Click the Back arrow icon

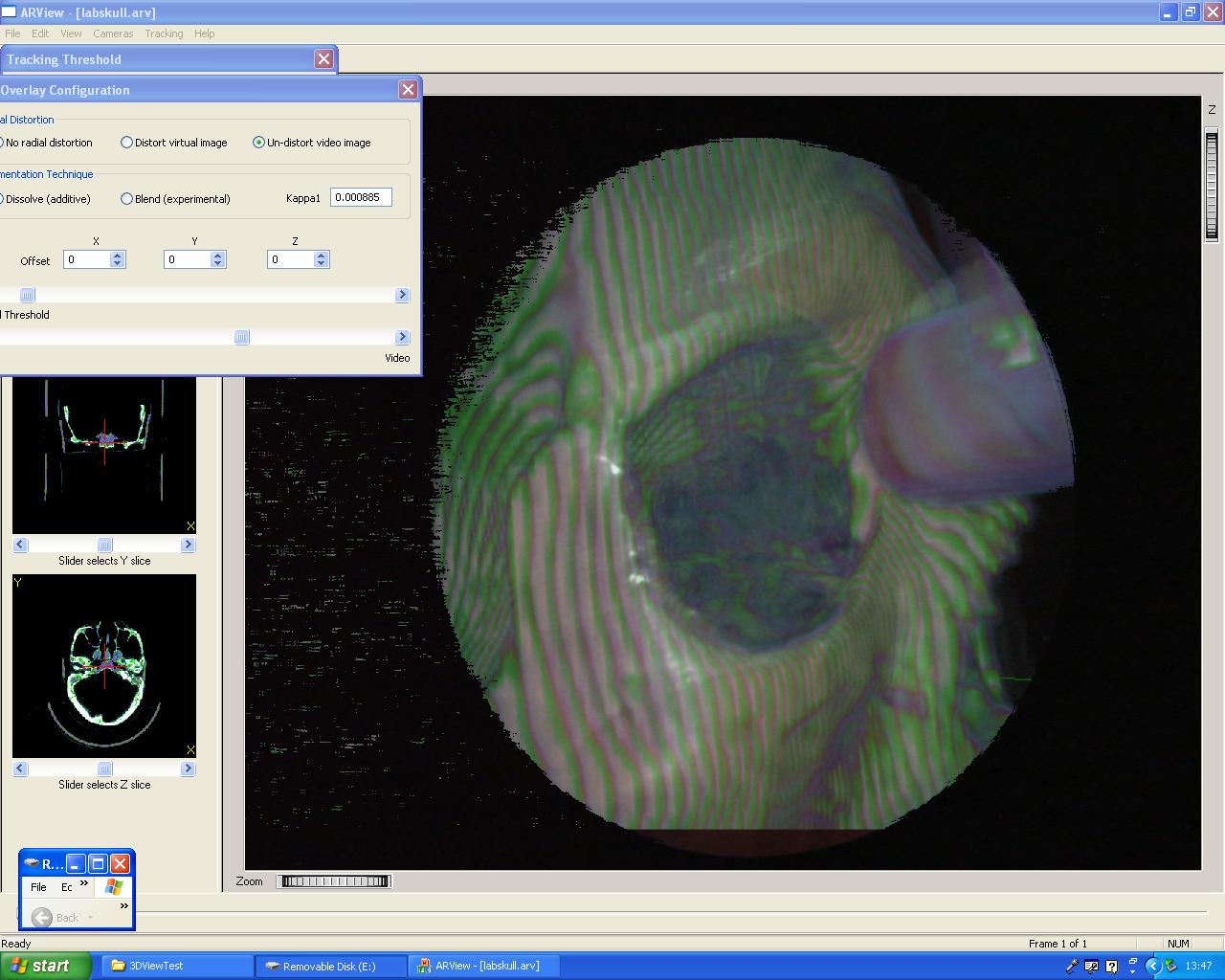click(x=42, y=918)
